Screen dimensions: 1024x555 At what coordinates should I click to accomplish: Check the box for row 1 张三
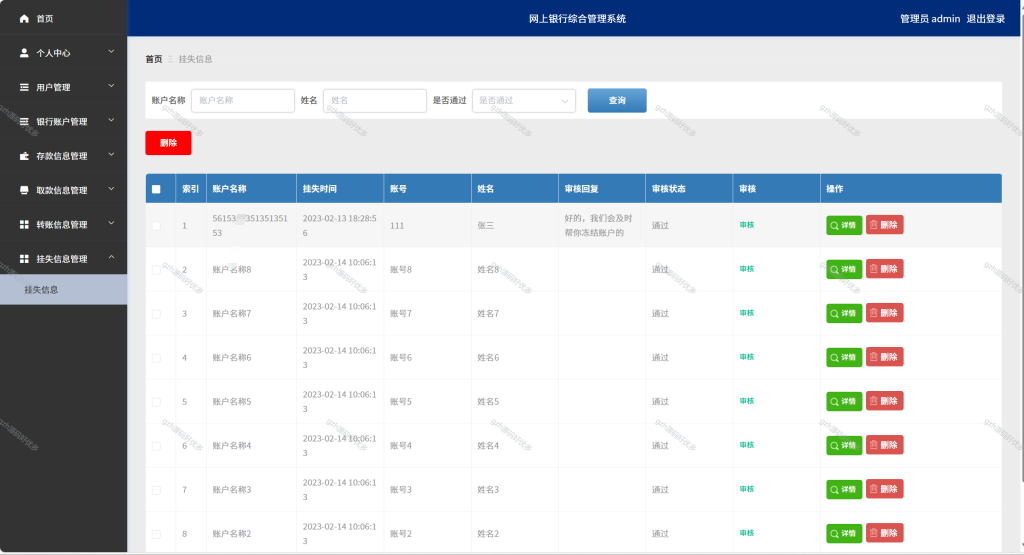156,226
